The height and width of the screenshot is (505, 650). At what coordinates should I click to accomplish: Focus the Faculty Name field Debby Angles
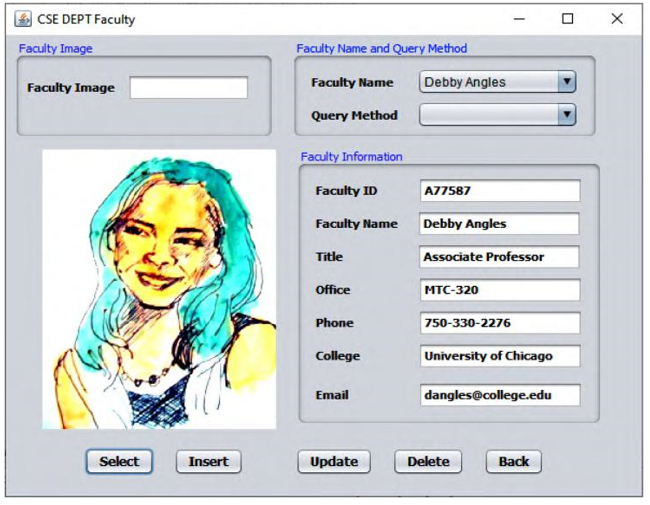click(x=499, y=224)
